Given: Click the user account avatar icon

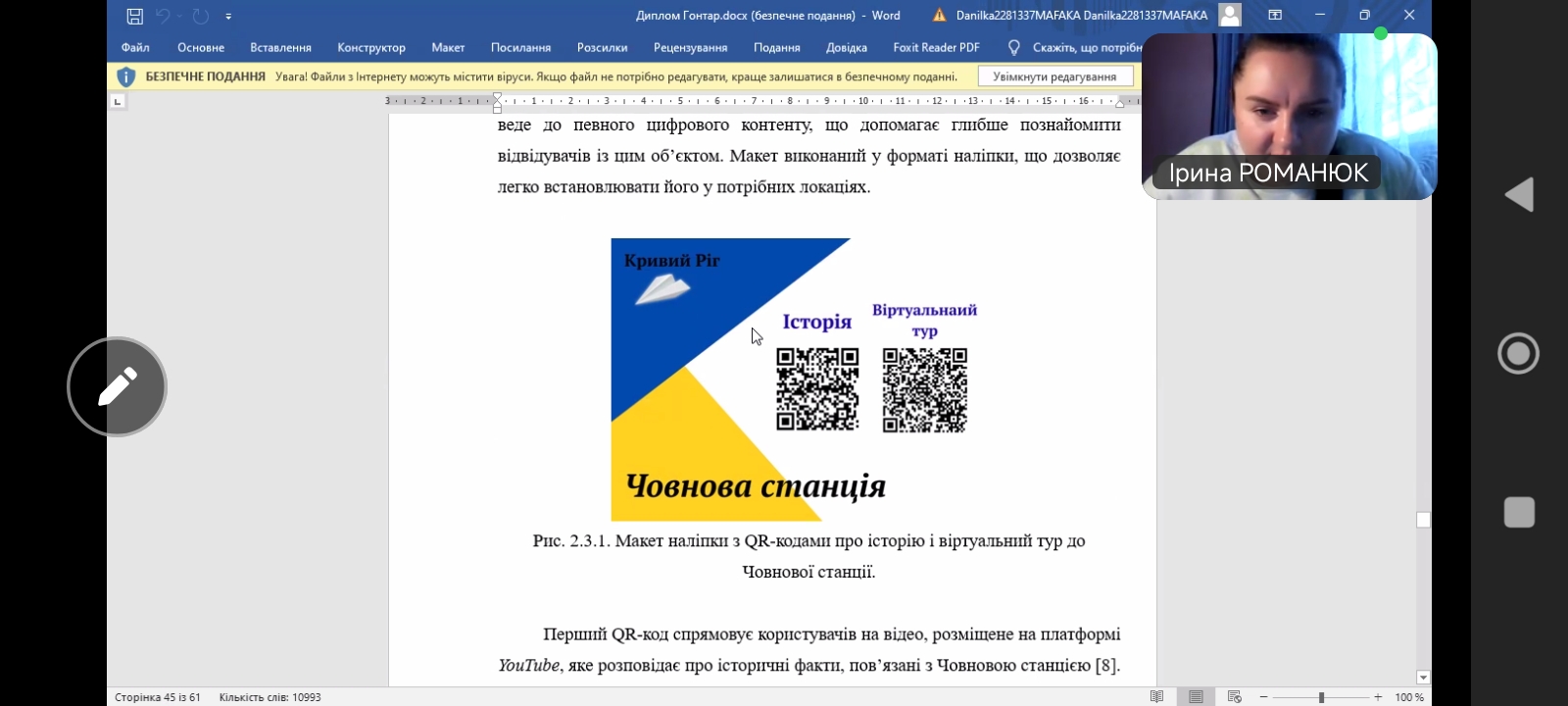Looking at the screenshot, I should pyautogui.click(x=1230, y=15).
